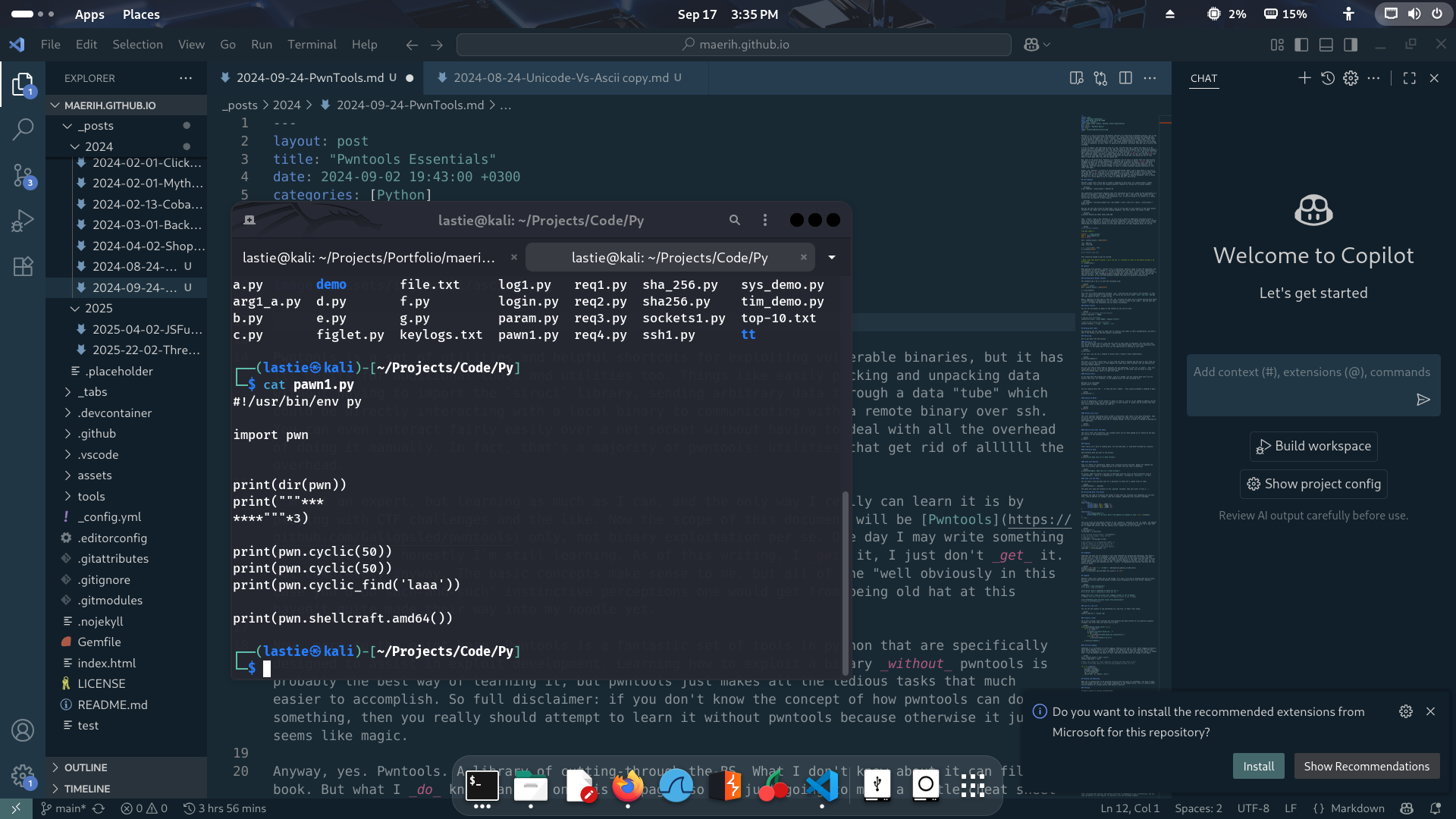Open terminal new tab dropdown arrow
The height and width of the screenshot is (819, 1456).
832,258
